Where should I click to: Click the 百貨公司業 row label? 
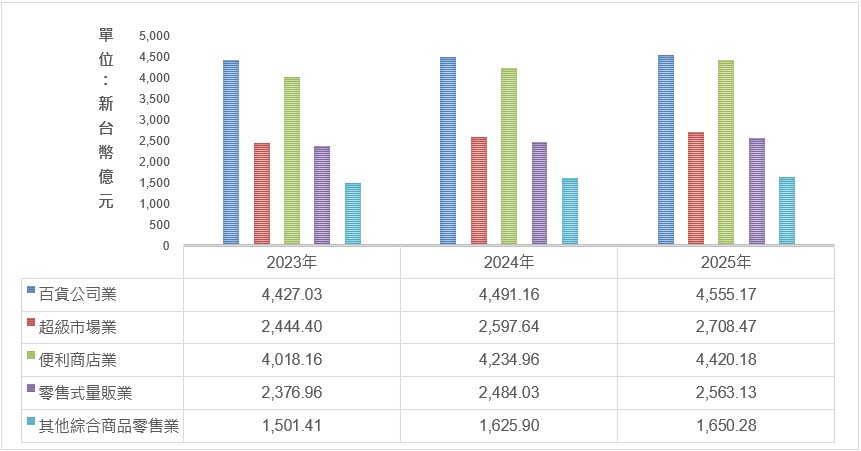[77, 294]
